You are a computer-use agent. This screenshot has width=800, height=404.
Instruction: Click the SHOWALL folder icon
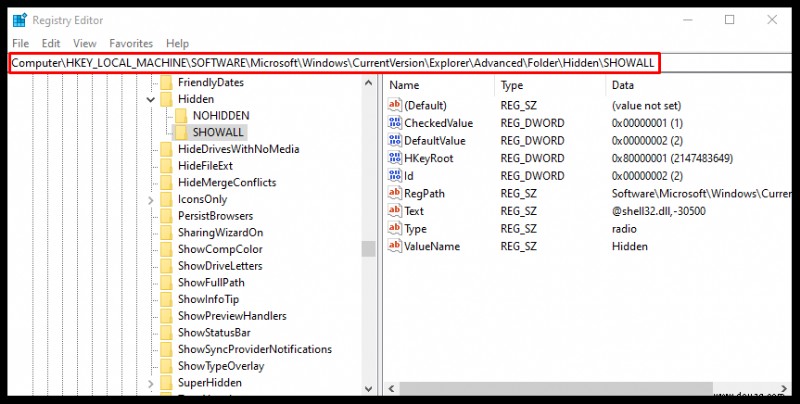pos(181,133)
